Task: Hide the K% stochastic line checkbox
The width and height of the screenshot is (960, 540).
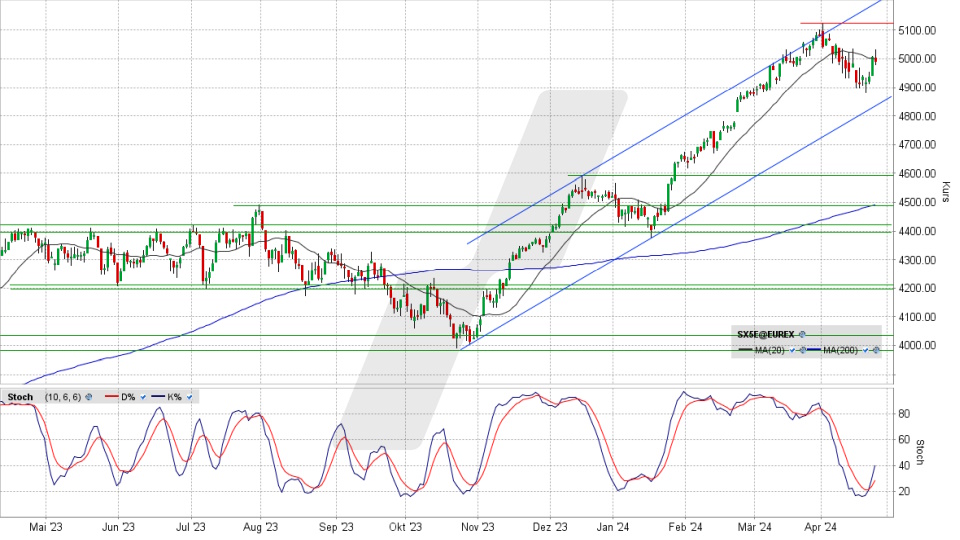Action: coord(189,397)
